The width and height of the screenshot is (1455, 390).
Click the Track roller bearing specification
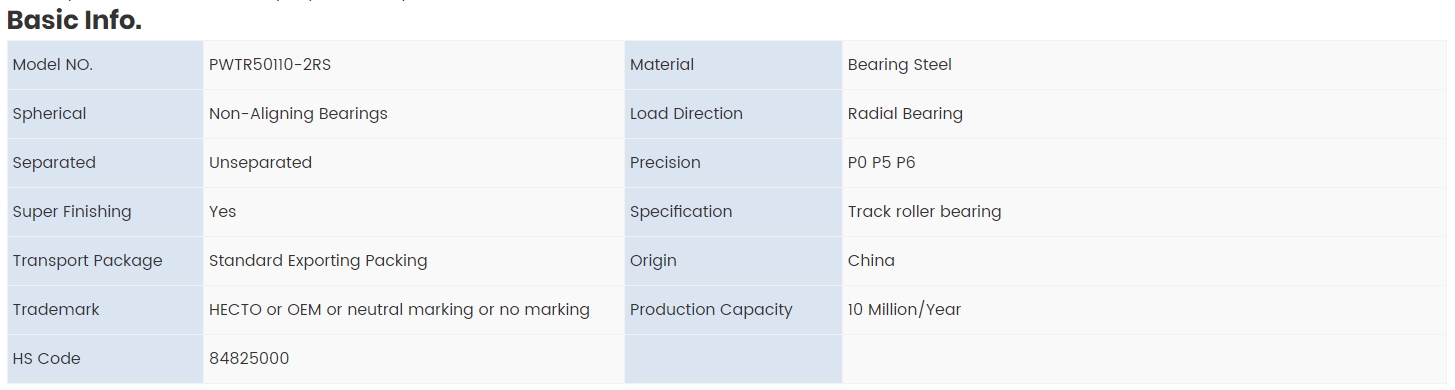pyautogui.click(x=924, y=212)
